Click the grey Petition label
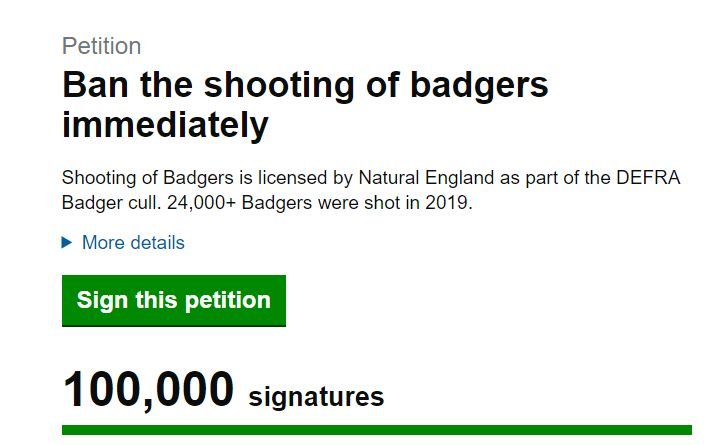The image size is (722, 445). coord(101,46)
